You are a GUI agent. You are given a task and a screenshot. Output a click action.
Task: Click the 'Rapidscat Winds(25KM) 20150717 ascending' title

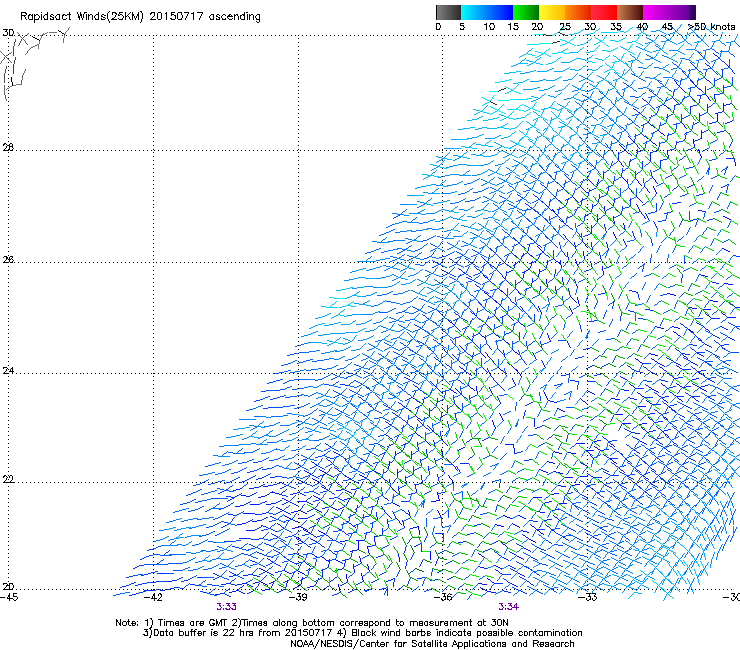(140, 17)
